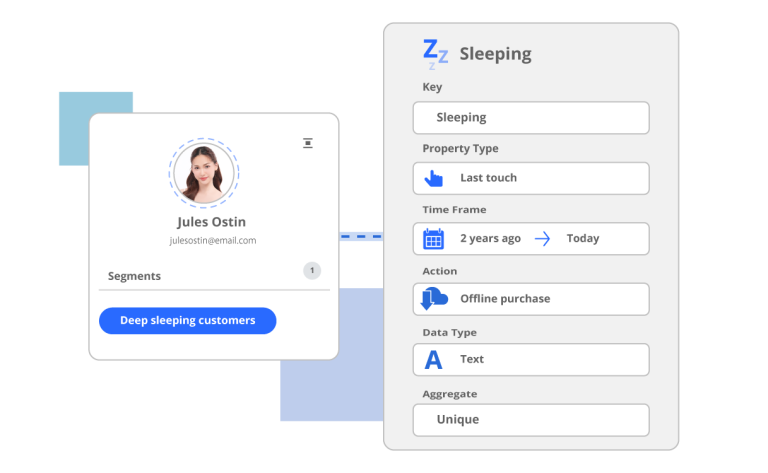Open the Property Type Last touch dropdown
Screen dimensions: 768x473
(x=531, y=178)
